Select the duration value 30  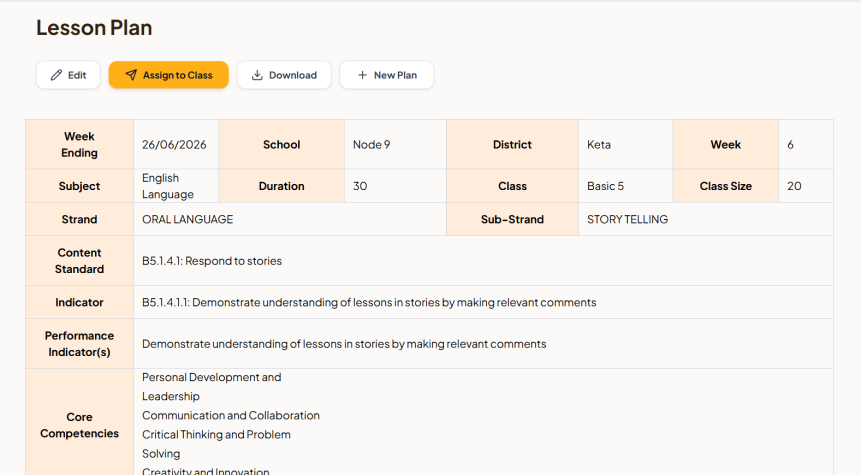pos(360,186)
